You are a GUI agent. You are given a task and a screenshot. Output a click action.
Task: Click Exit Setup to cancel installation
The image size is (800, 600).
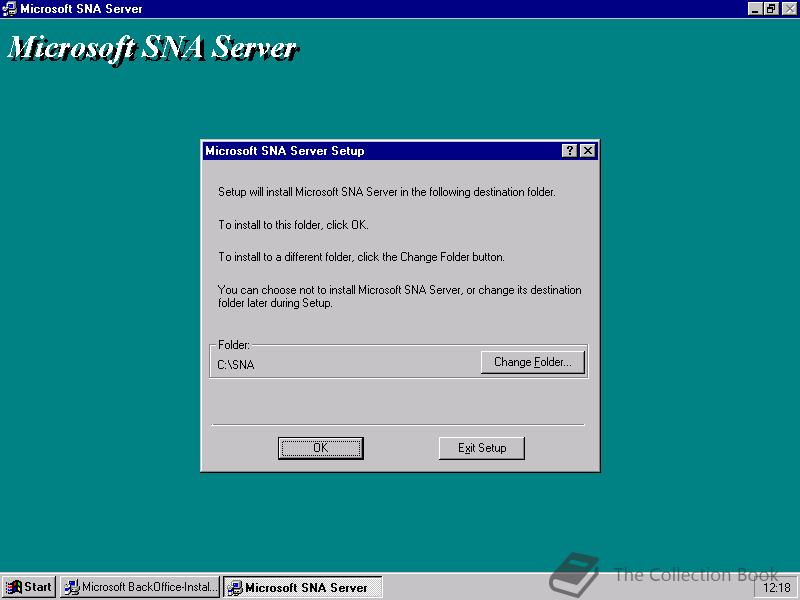[482, 448]
